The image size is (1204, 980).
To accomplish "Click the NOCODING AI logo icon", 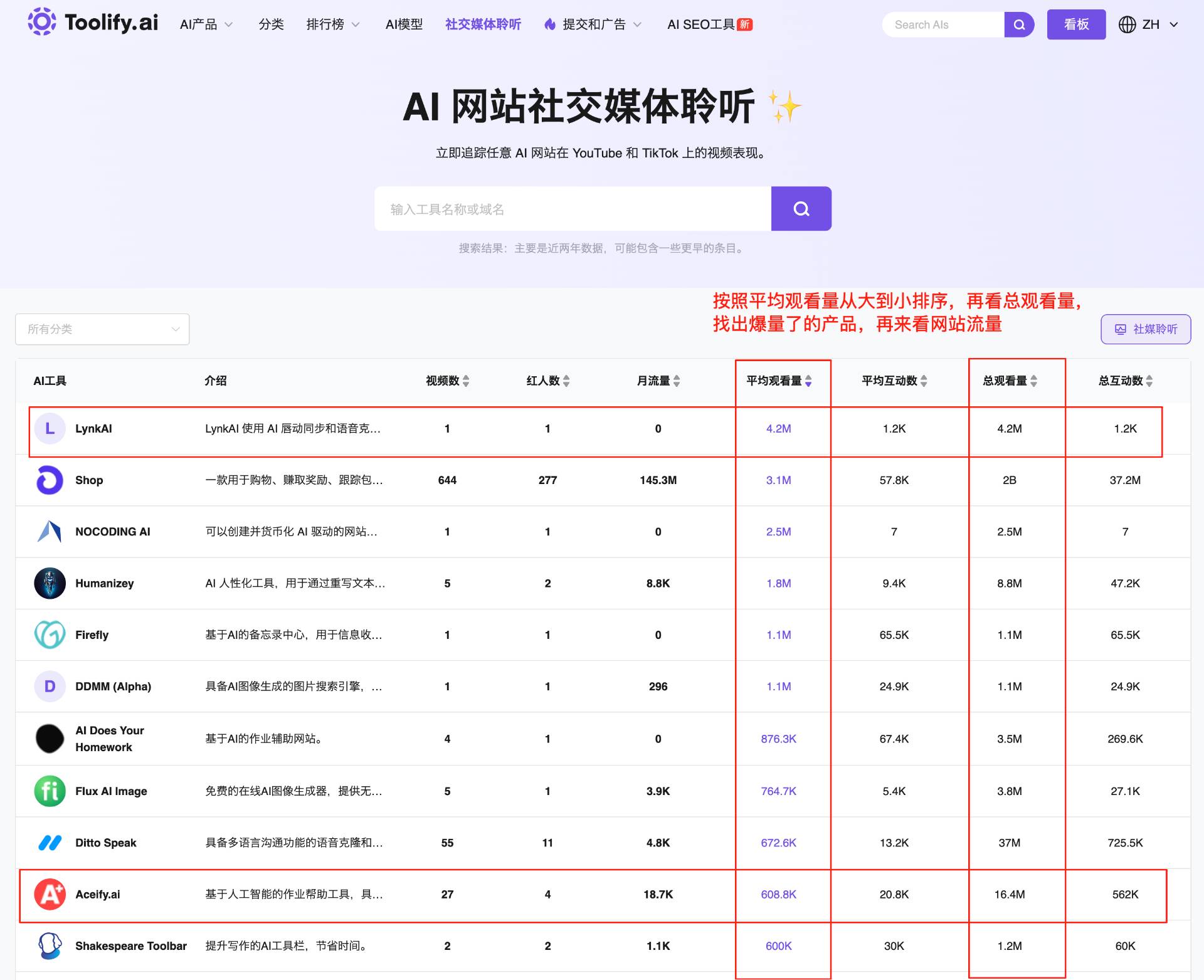I will [x=50, y=532].
